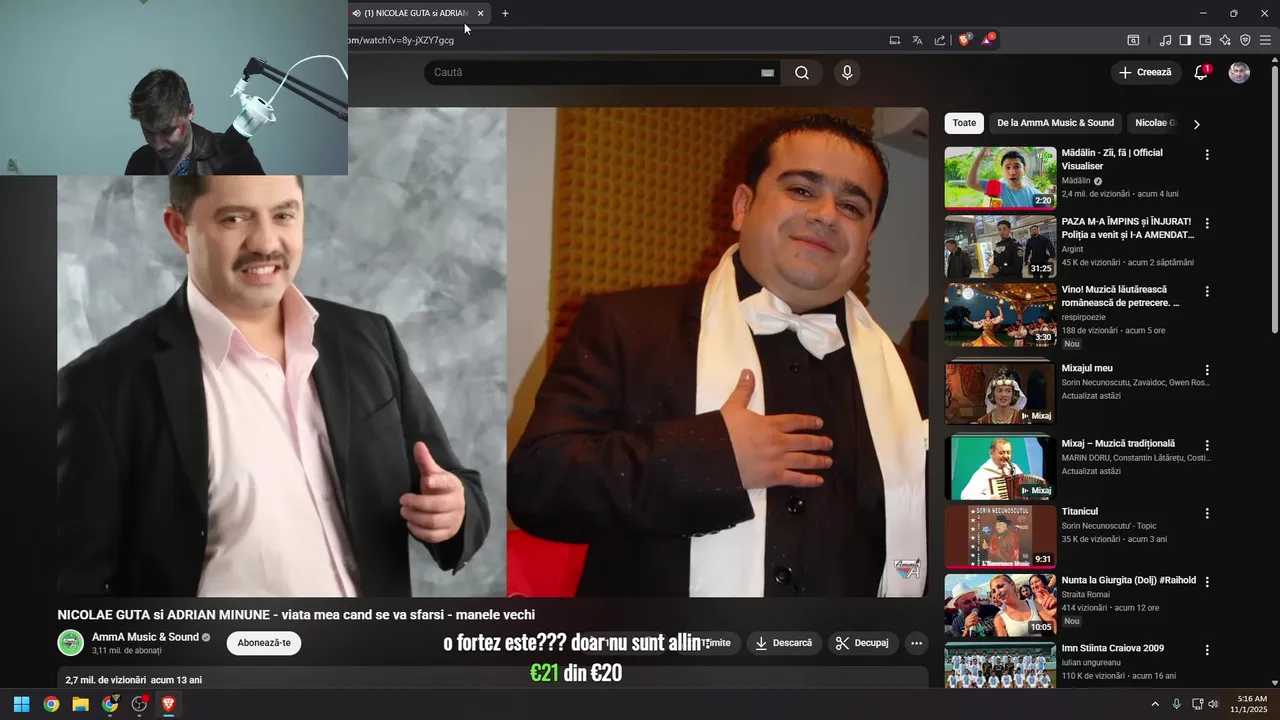Open options menu for PAZA M-A ÎMPINS video
The width and height of the screenshot is (1280, 720).
pos(1207,223)
